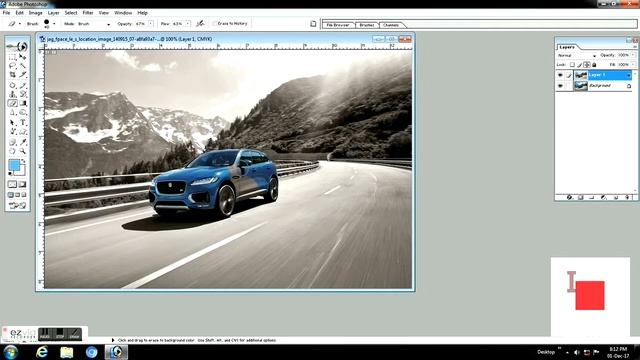Enable Erase to History checkbox
Viewport: 640px width, 360px height.
[x=215, y=24]
